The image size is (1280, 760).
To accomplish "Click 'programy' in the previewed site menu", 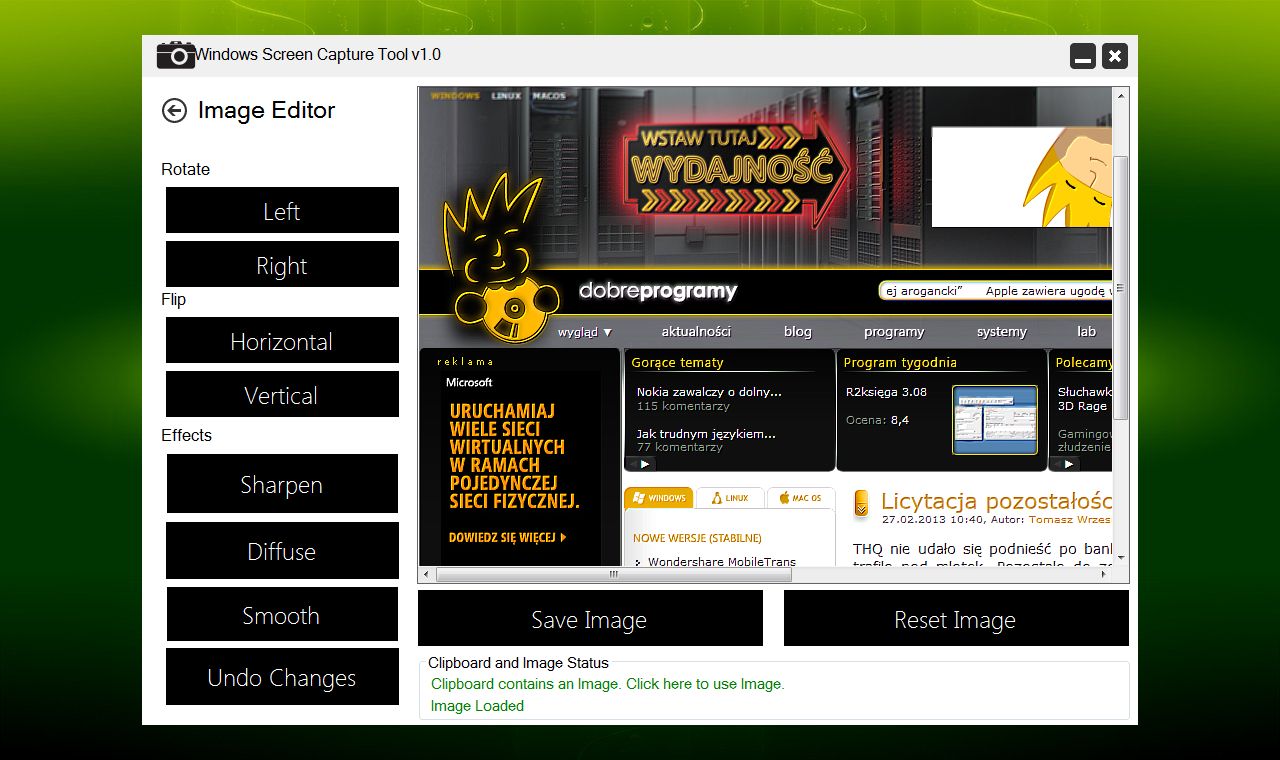I will 894,332.
